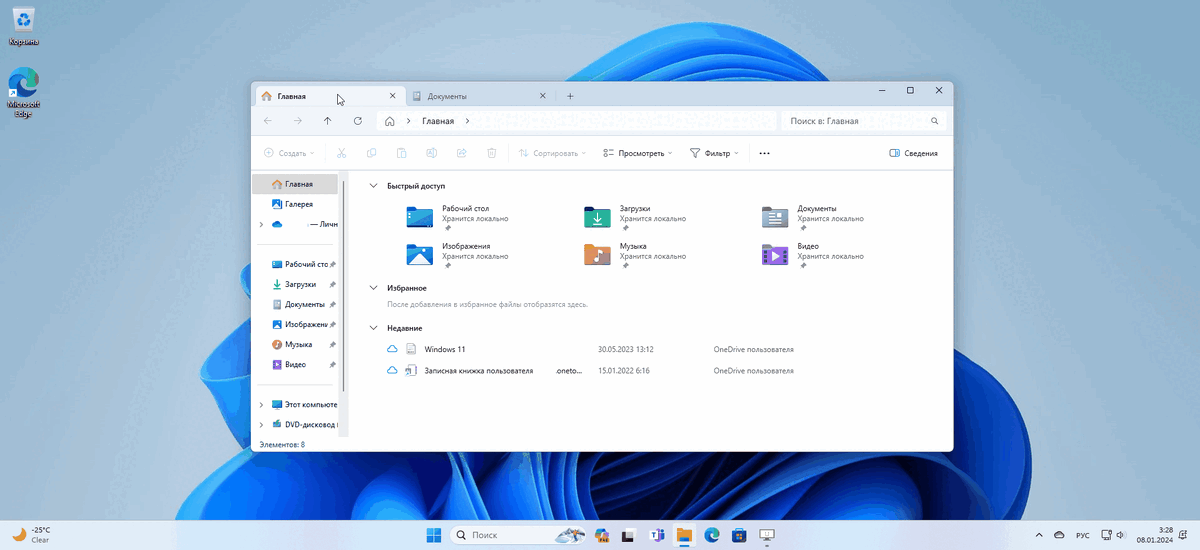Viewport: 1200px width, 550px height.
Task: Click the Rename icon in toolbar
Action: pyautogui.click(x=431, y=153)
